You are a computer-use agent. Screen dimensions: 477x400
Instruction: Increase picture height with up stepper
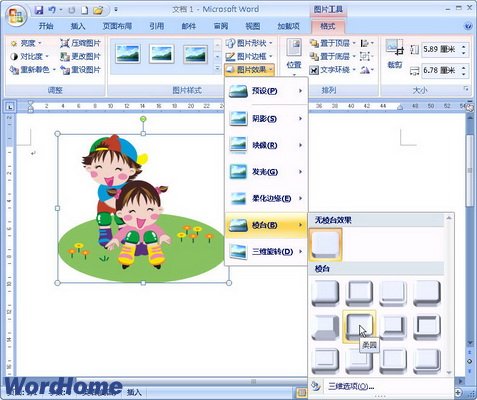pos(464,46)
